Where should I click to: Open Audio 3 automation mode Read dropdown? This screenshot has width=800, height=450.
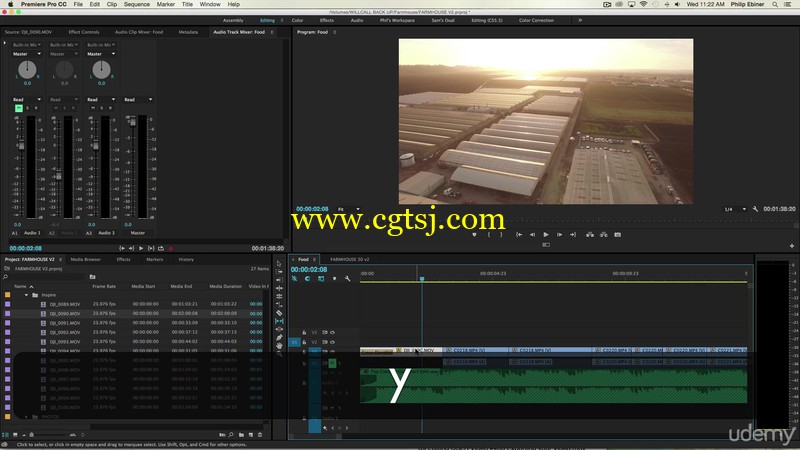[101, 99]
